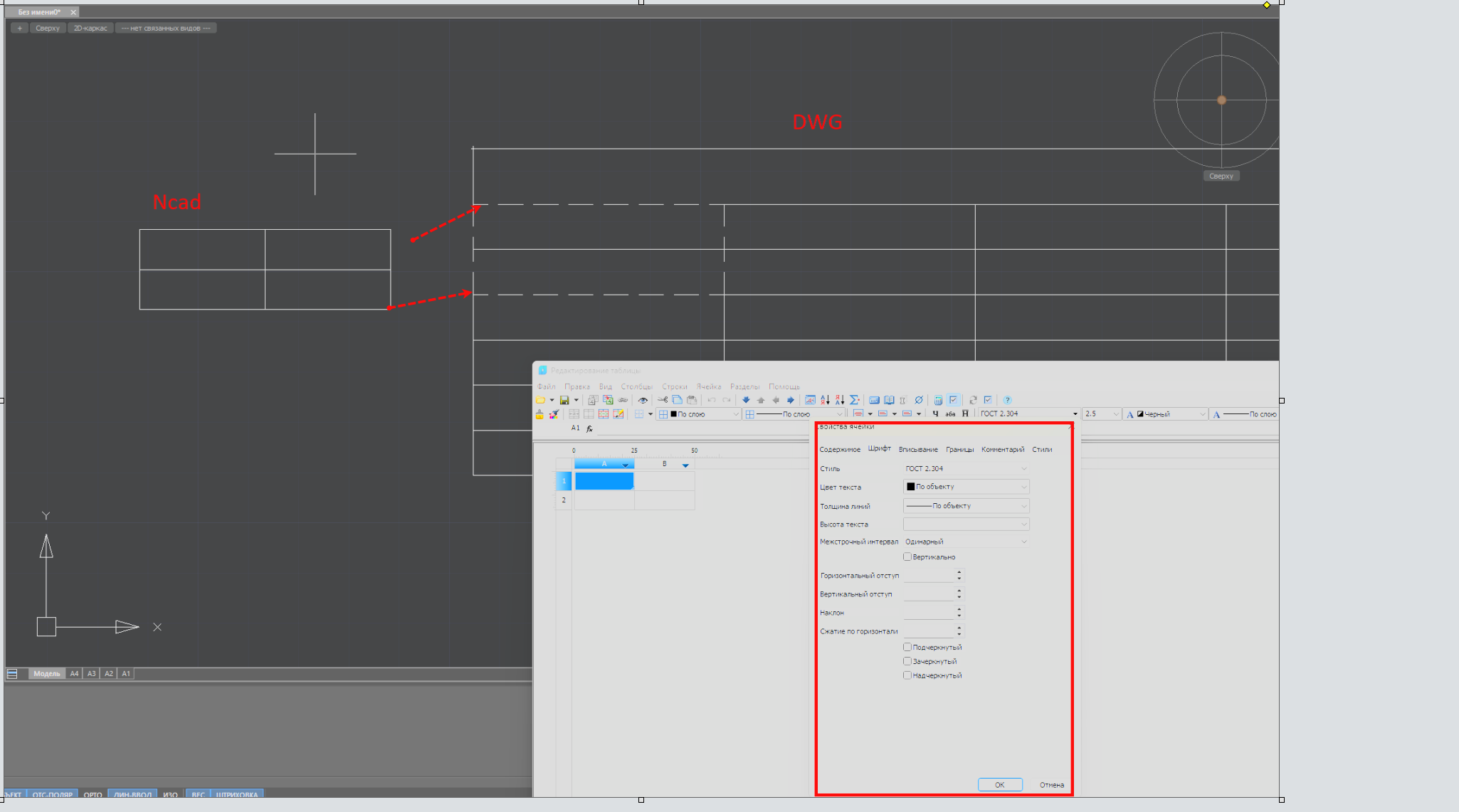
Task: Click the blue help question mark icon
Action: [x=1007, y=400]
